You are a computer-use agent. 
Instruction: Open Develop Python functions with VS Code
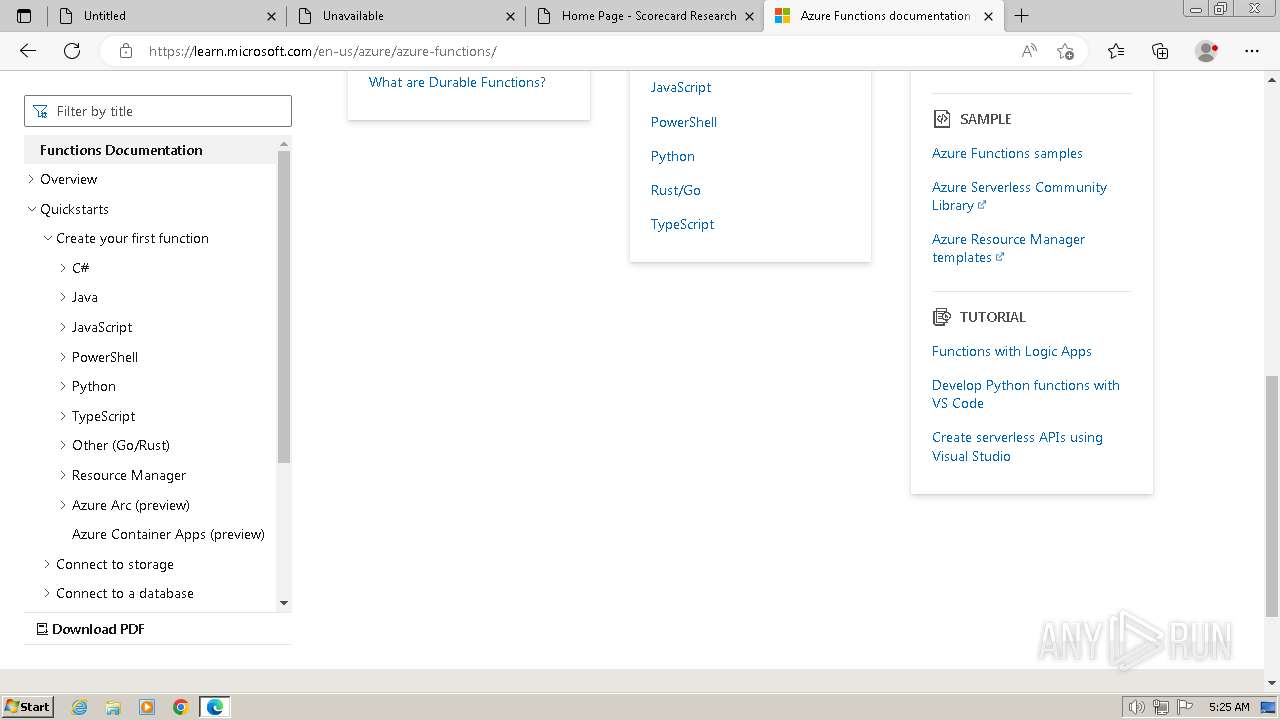click(1026, 394)
